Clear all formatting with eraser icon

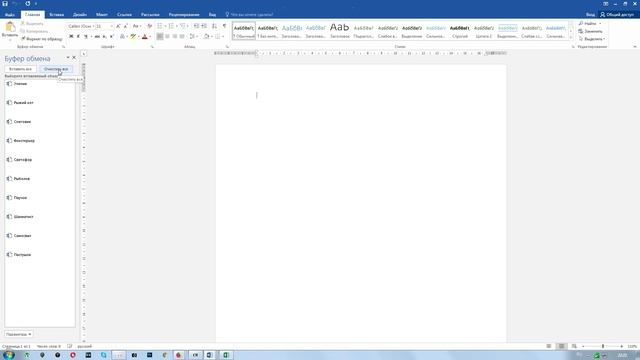[x=149, y=26]
